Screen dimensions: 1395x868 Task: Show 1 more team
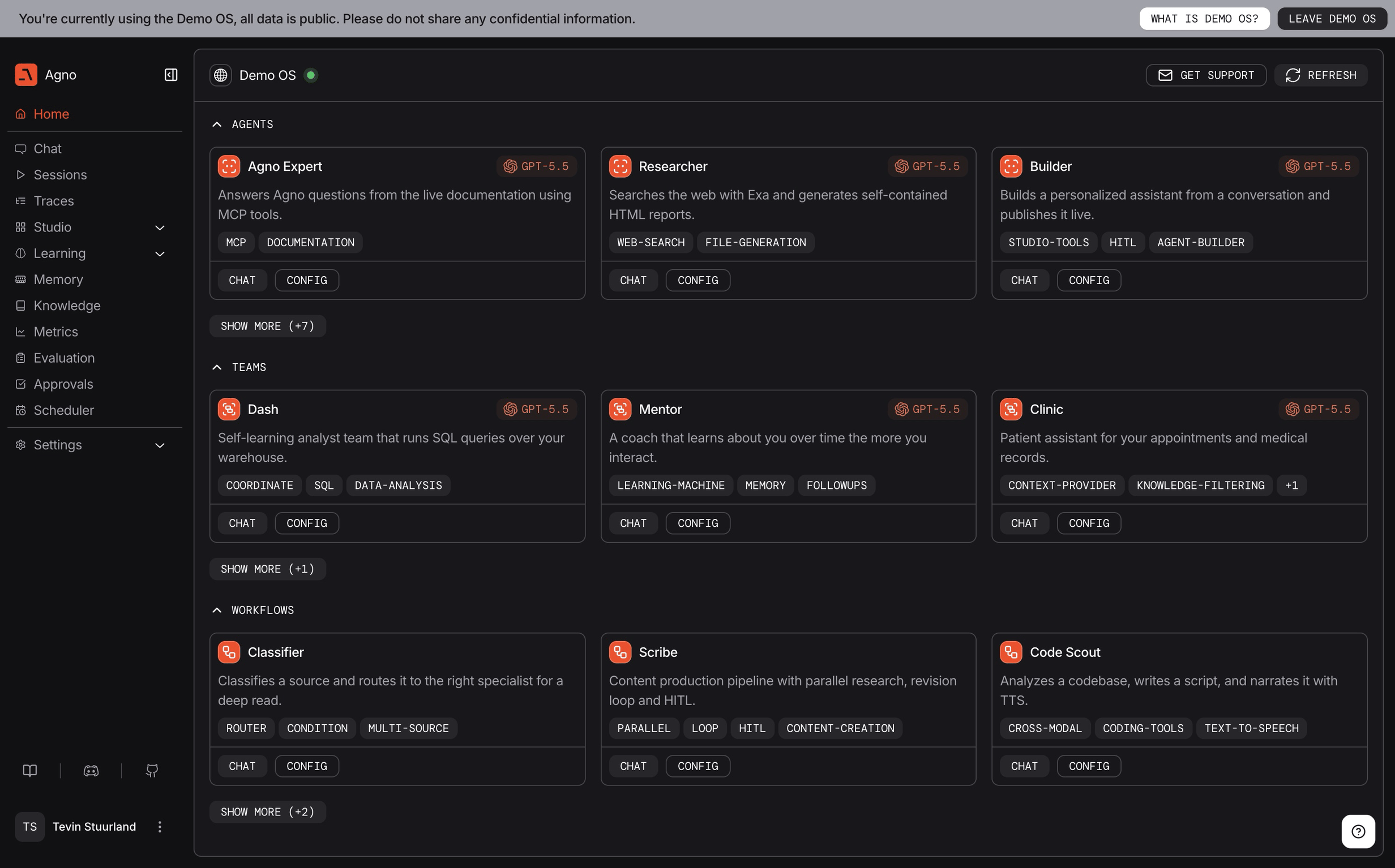(268, 569)
